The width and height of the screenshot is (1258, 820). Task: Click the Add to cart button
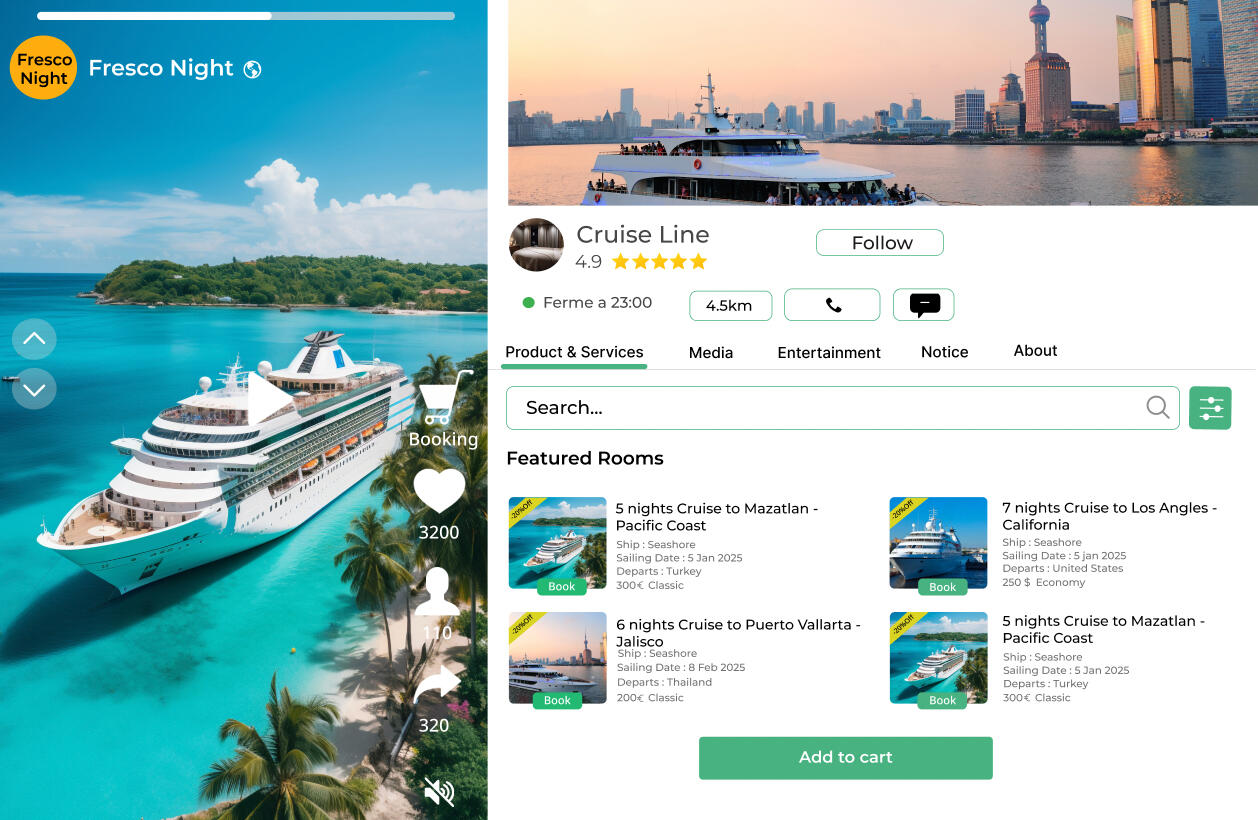coord(846,758)
